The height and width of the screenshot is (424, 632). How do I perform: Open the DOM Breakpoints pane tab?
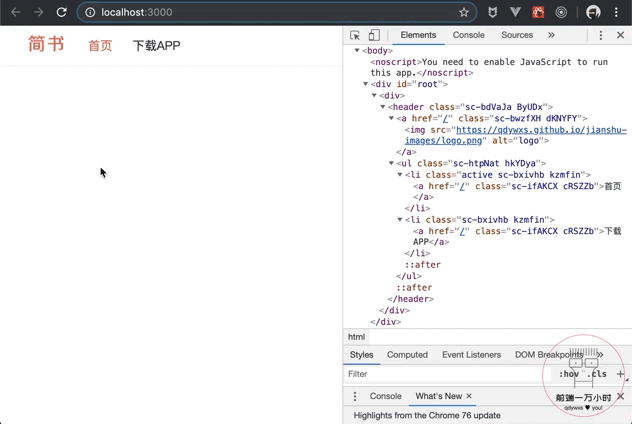point(549,355)
